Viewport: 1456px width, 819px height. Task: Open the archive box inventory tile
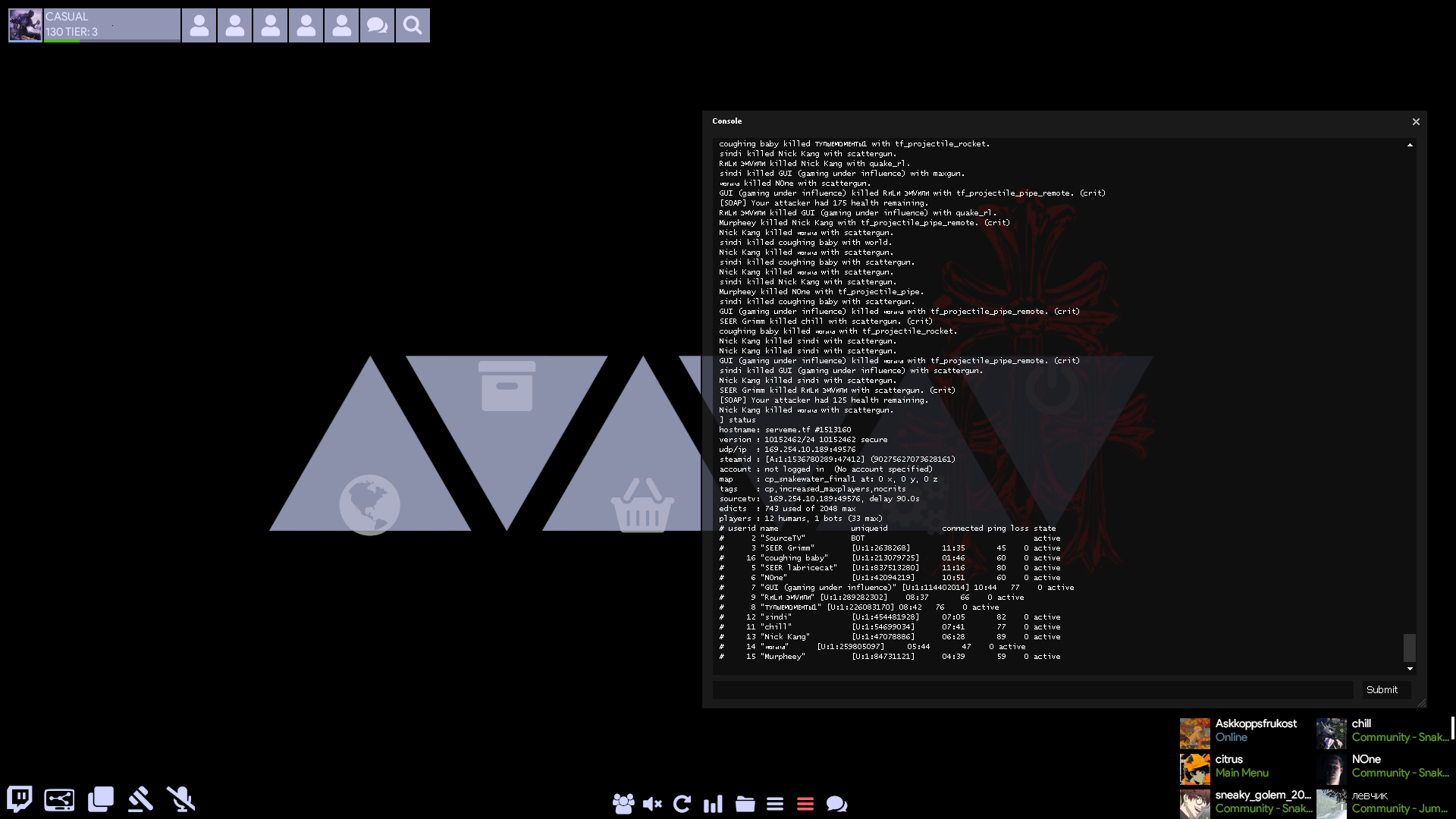[x=507, y=386]
